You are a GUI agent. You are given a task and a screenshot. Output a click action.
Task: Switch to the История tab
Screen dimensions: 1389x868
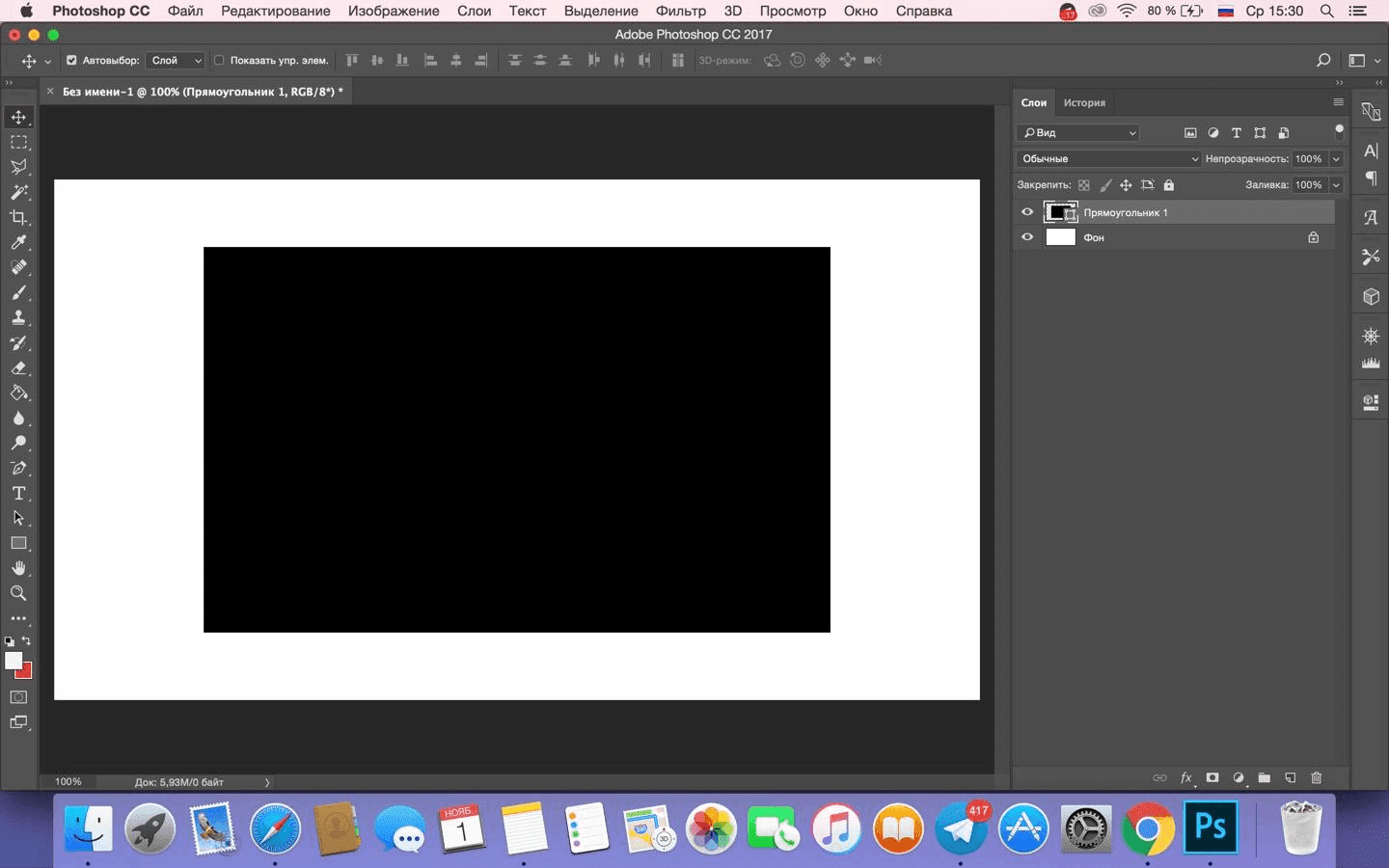click(x=1084, y=103)
